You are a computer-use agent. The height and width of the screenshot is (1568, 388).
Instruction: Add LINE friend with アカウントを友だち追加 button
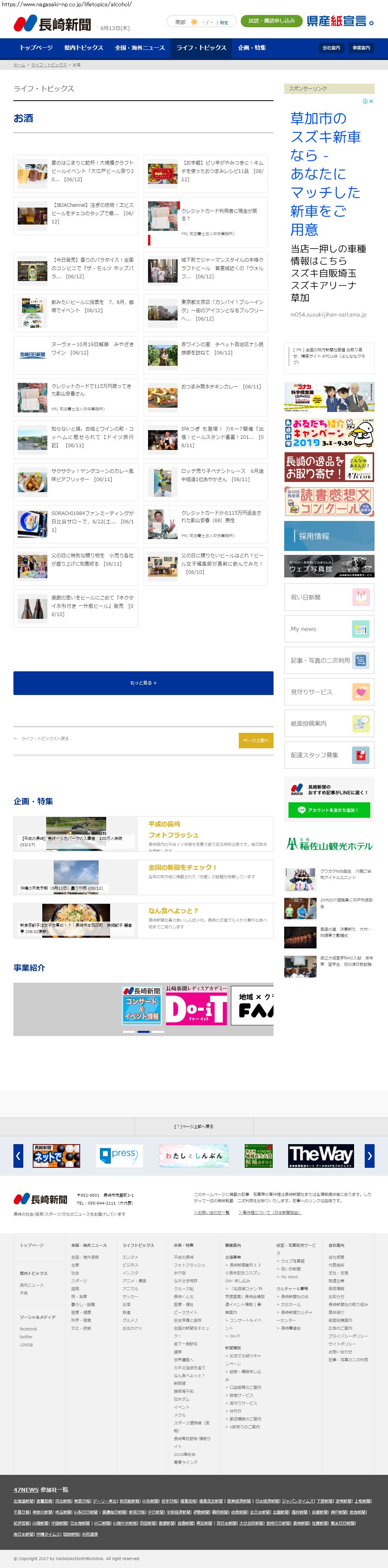(329, 810)
